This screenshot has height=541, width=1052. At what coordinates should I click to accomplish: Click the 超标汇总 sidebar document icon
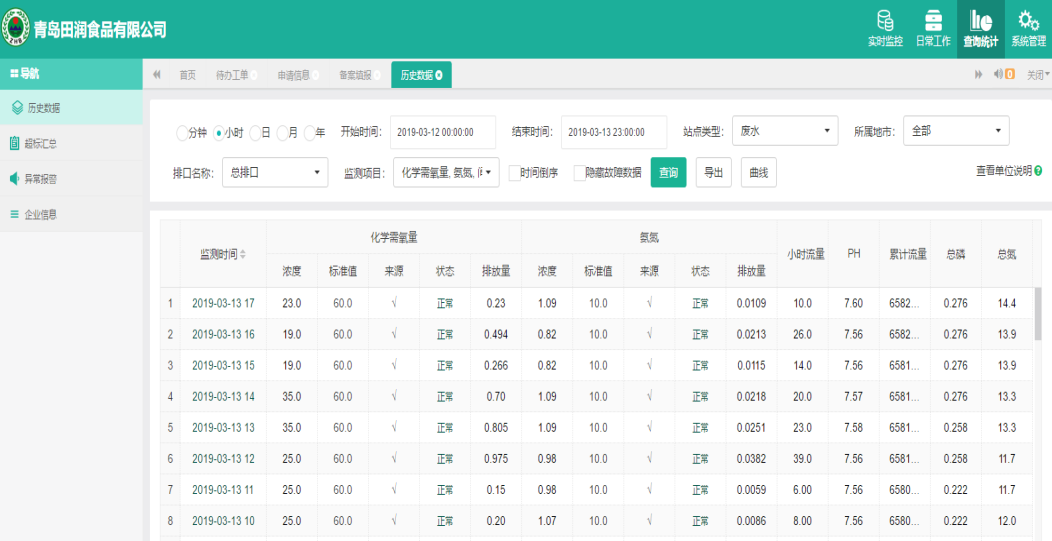[x=15, y=143]
